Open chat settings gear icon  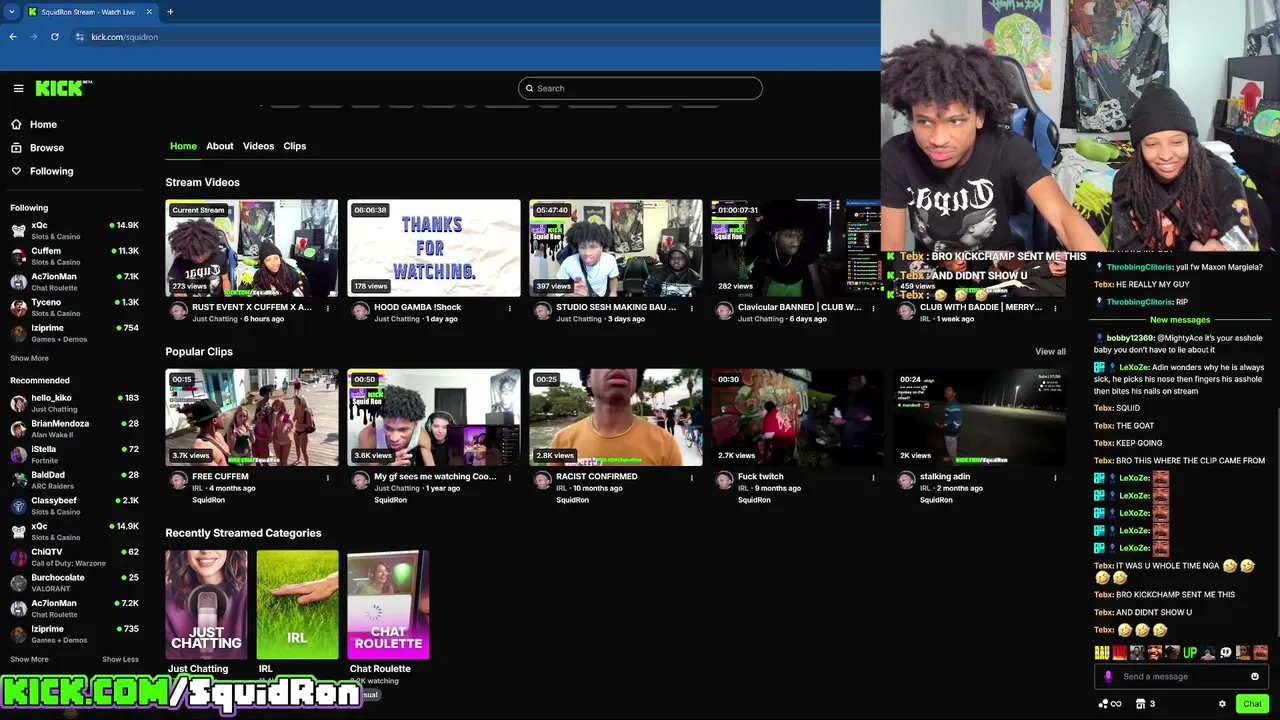(x=1222, y=704)
